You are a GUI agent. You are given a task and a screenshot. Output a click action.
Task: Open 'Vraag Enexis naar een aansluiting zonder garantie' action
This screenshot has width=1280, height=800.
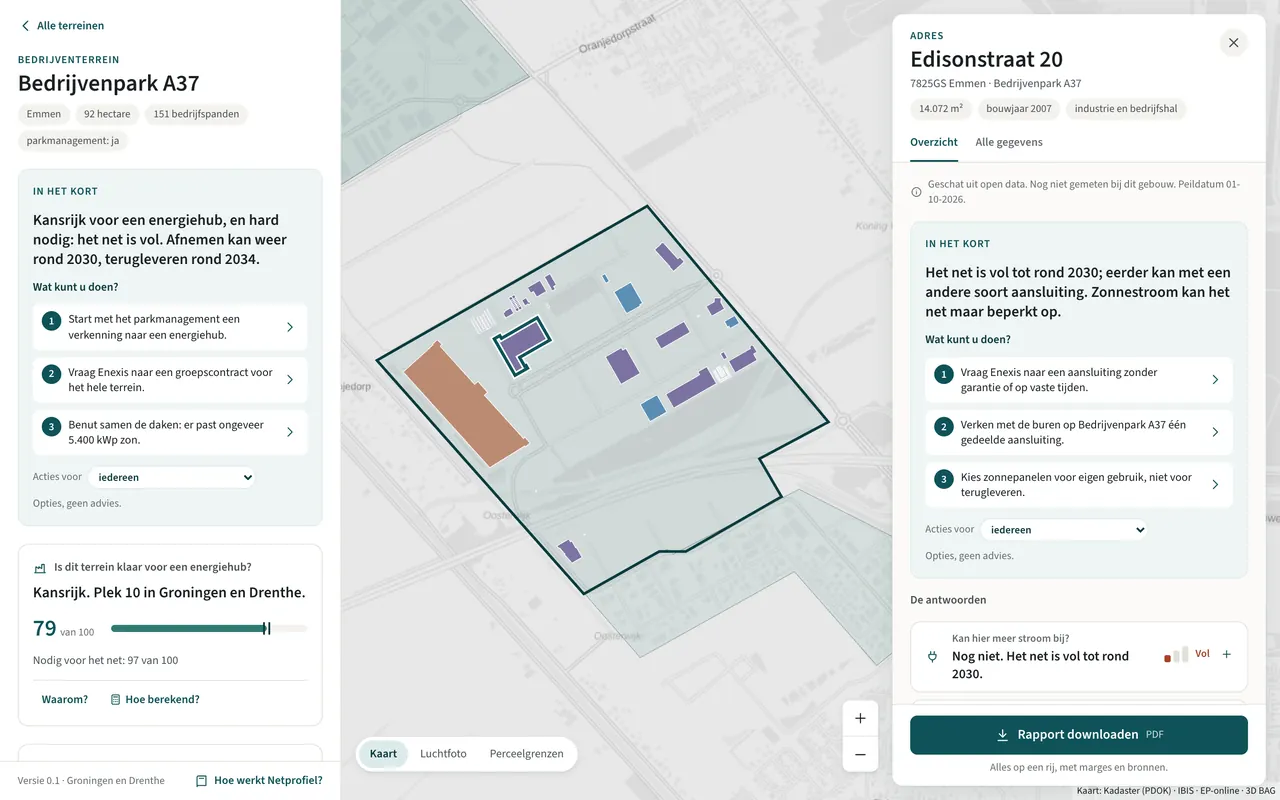[1079, 380]
